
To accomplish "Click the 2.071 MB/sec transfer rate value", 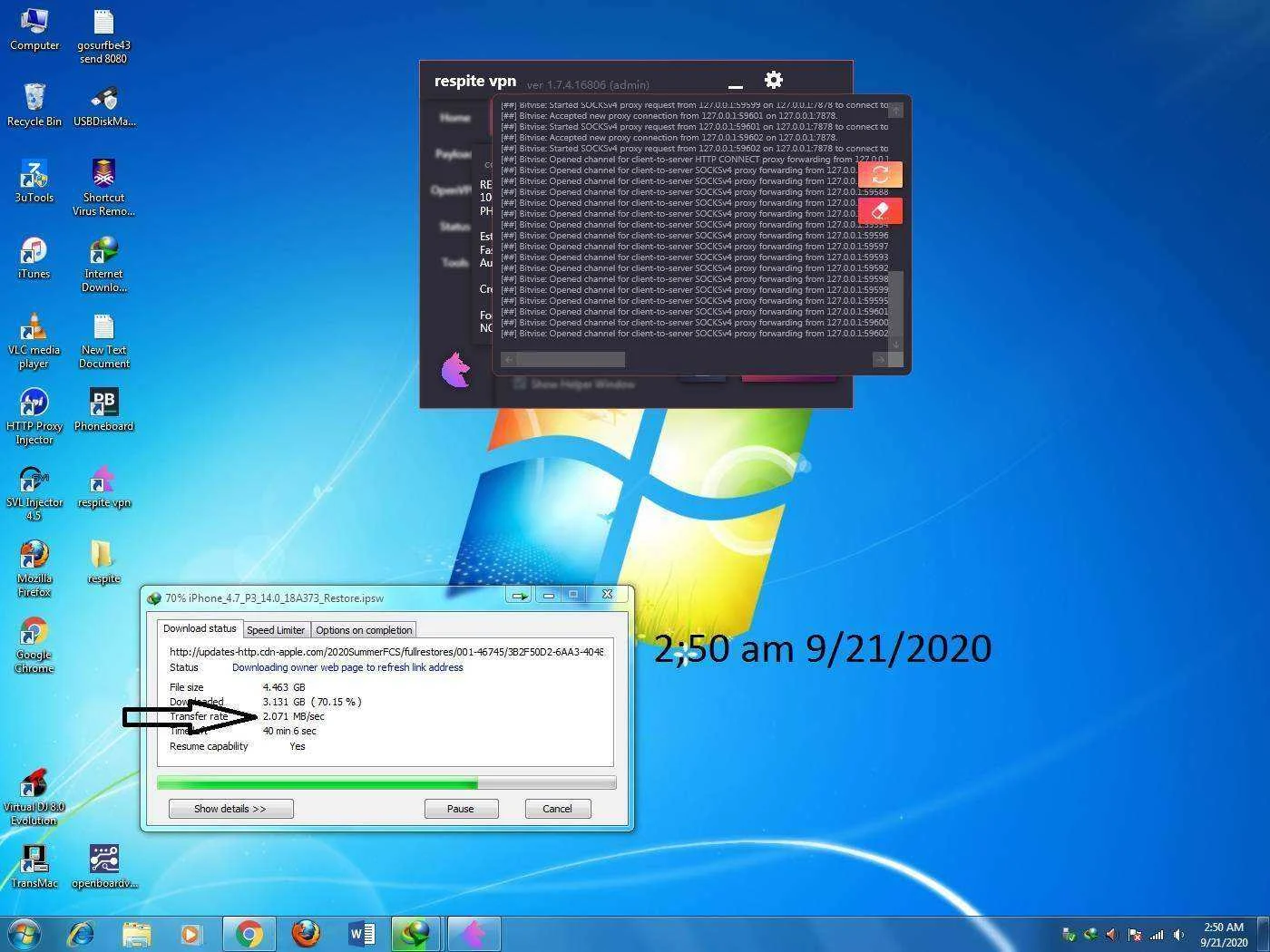I will click(x=293, y=716).
